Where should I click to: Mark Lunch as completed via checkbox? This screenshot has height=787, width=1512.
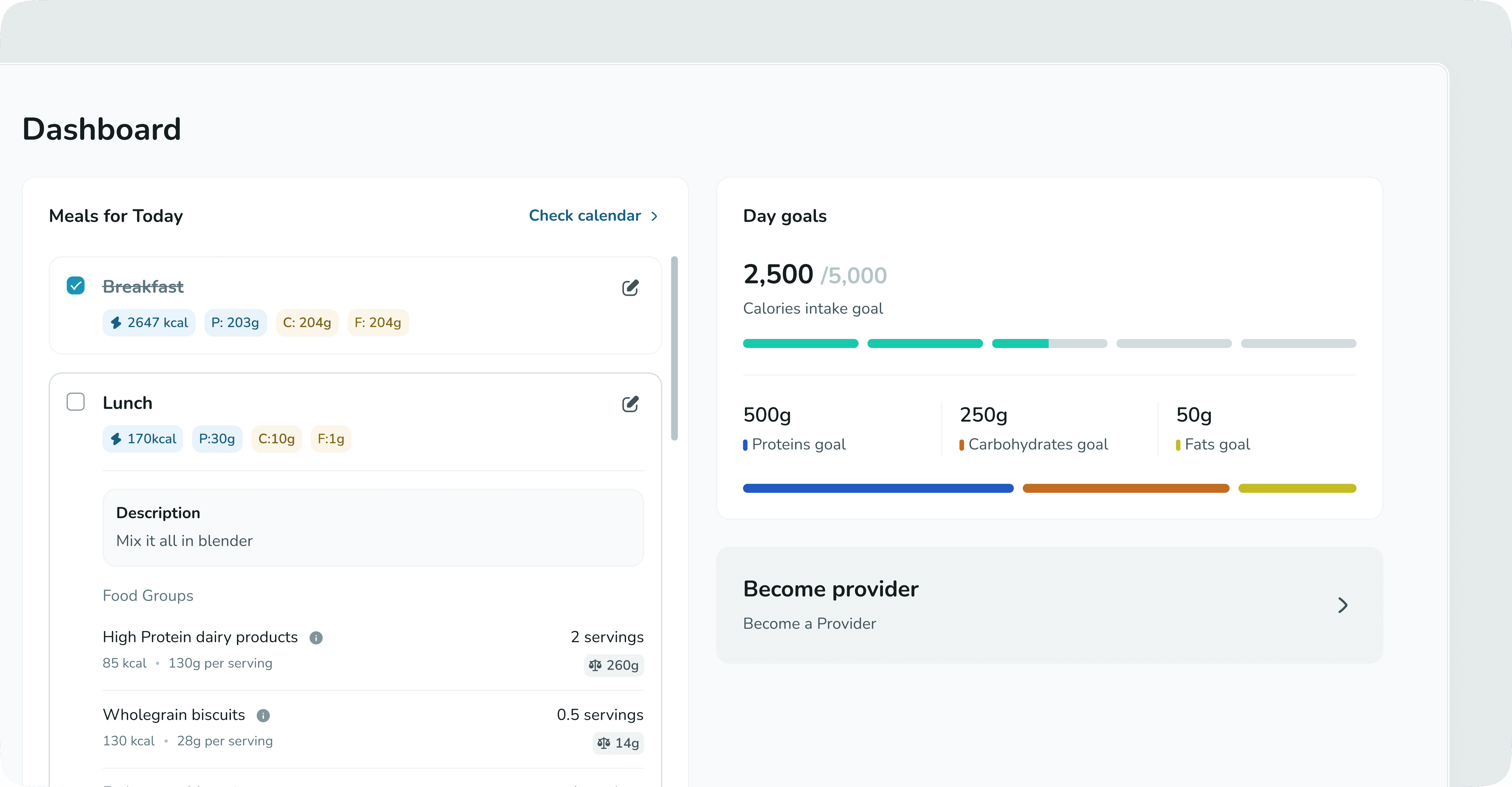76,402
